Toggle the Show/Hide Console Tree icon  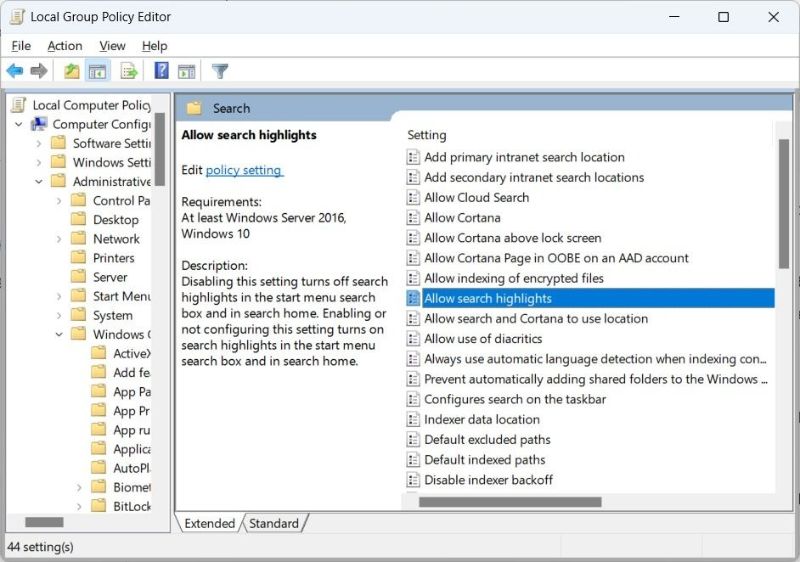click(97, 71)
